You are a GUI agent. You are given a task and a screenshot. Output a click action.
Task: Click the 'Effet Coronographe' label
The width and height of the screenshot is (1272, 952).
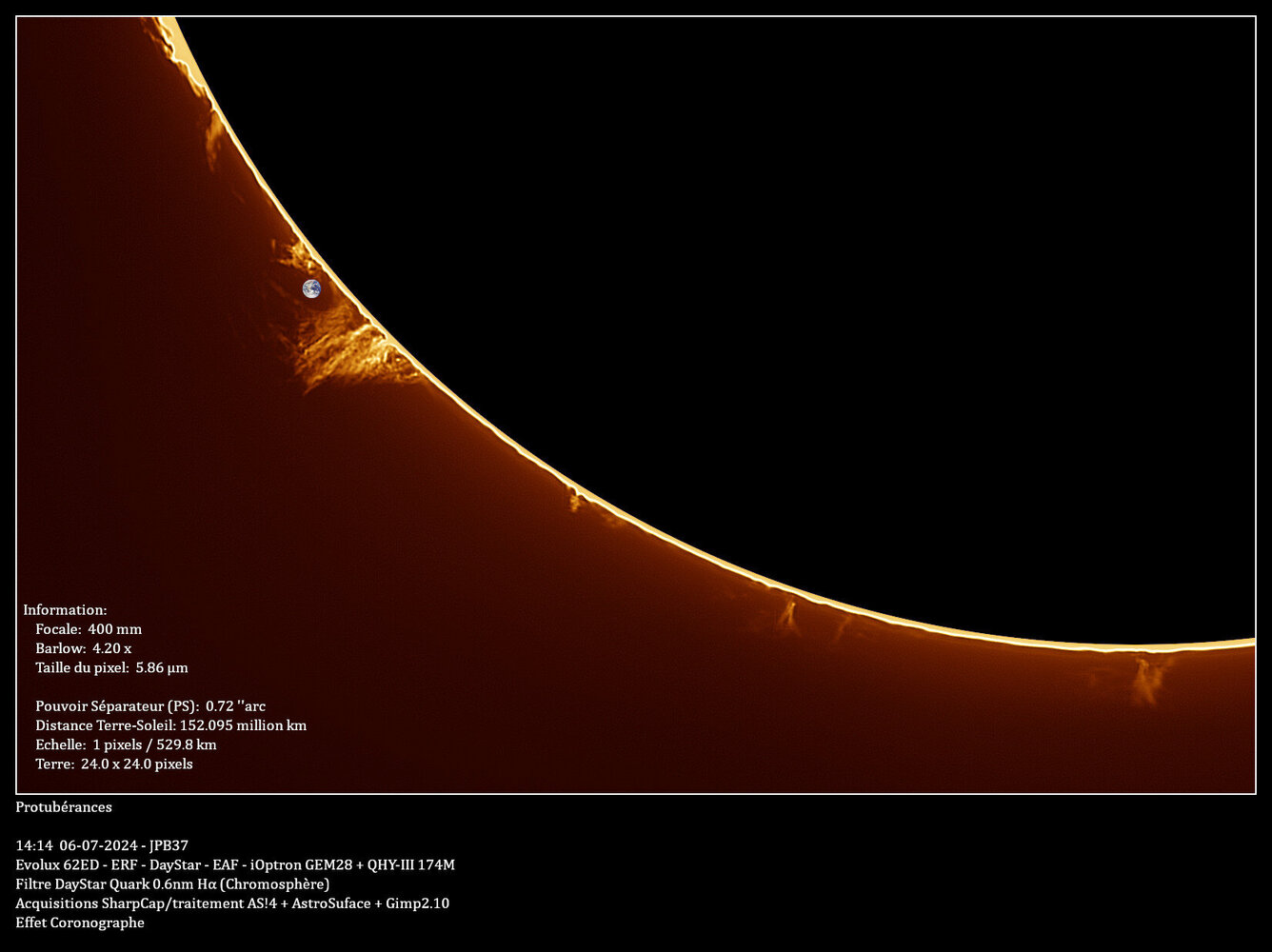79,922
